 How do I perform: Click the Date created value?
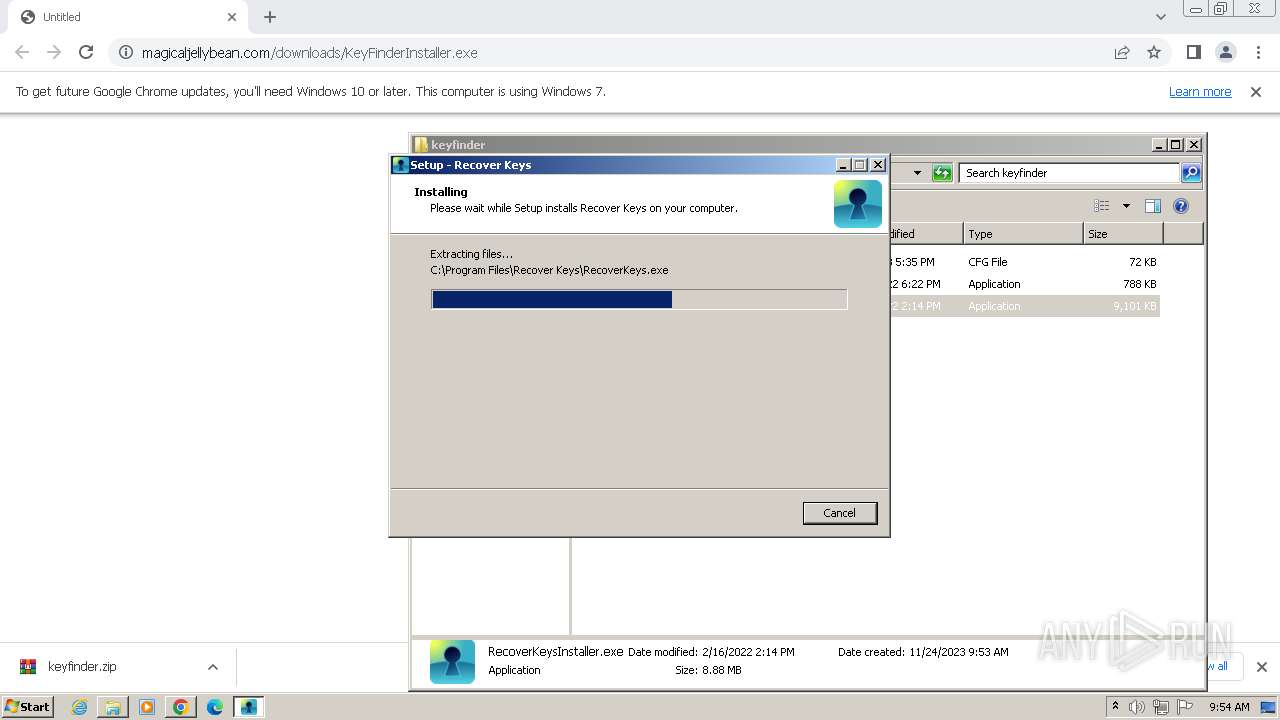point(958,652)
